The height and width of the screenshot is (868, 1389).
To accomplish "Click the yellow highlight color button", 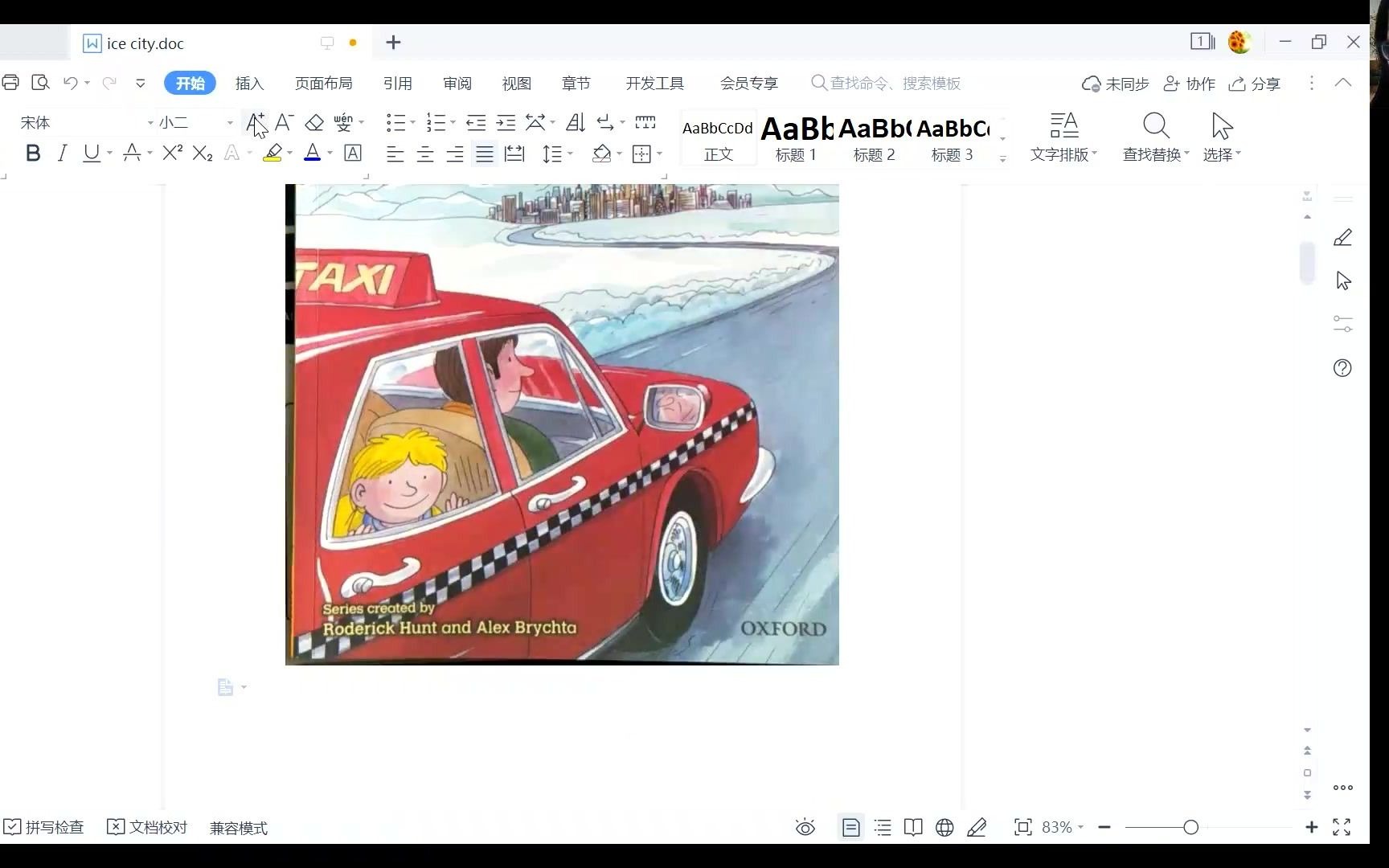I will (x=272, y=153).
